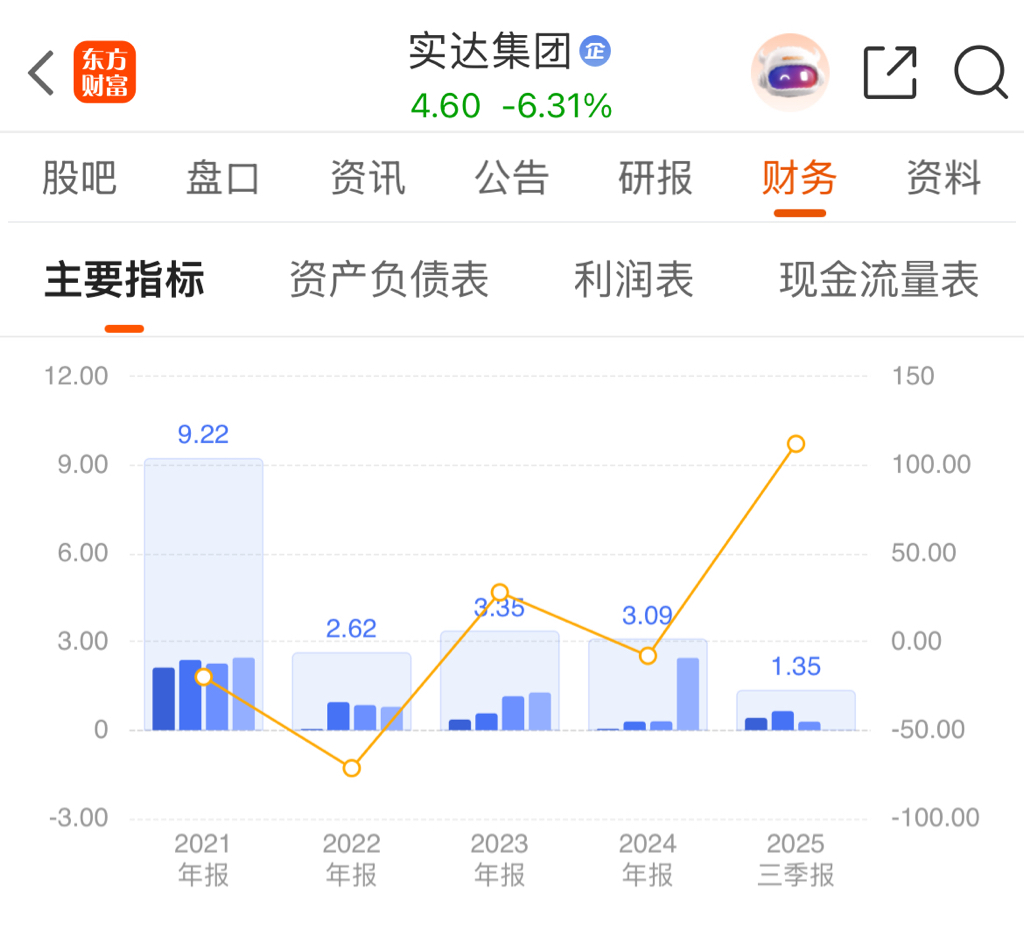Select the 2024 年报 bar group
Screen dimensions: 1024x930
point(648,684)
